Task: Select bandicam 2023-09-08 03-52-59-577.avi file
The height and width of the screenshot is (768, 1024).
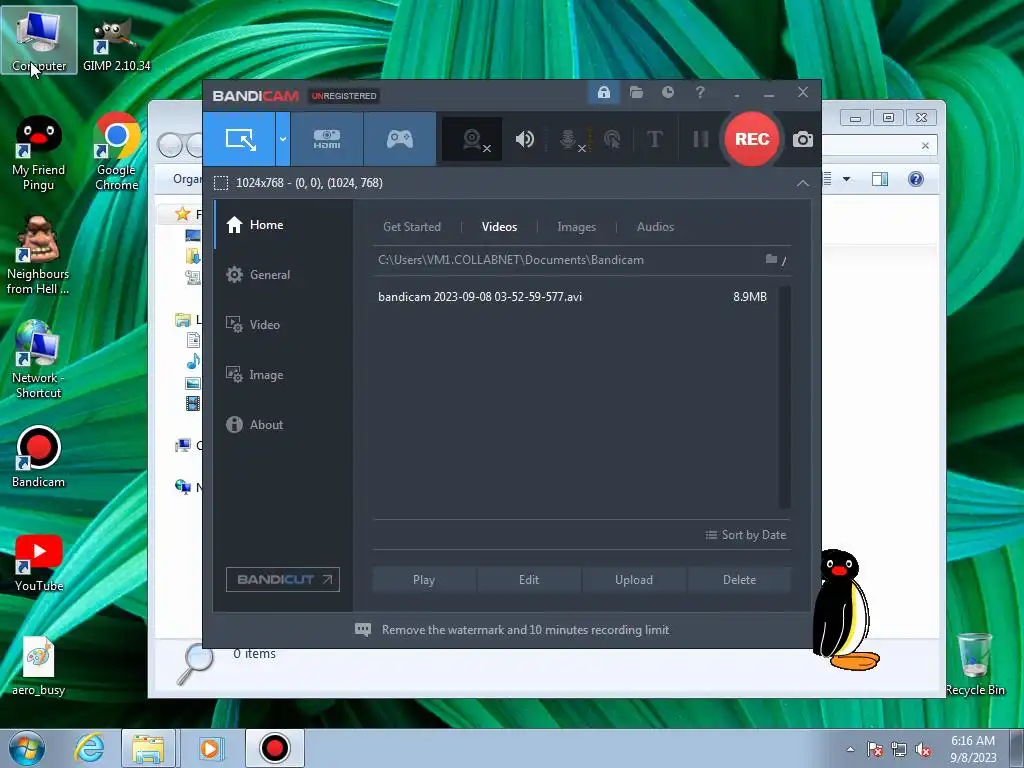Action: click(x=572, y=297)
